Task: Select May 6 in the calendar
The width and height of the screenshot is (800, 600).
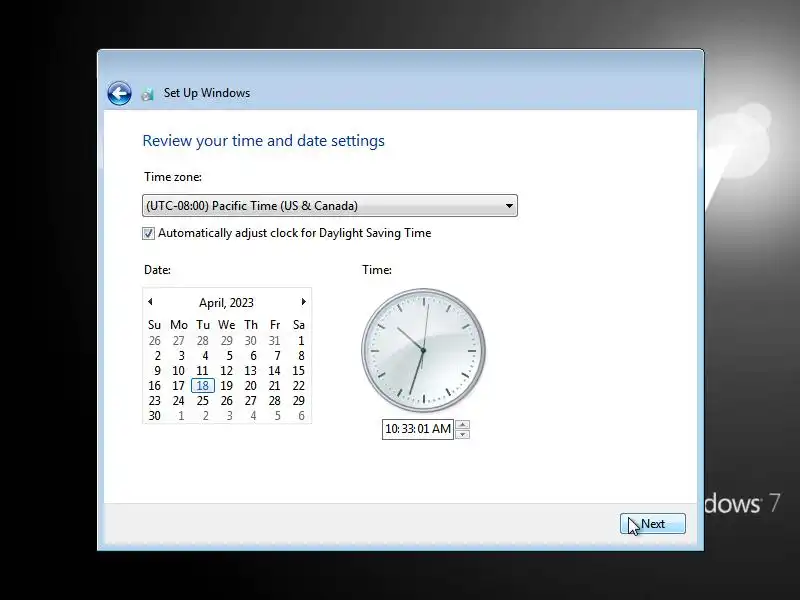Action: pyautogui.click(x=301, y=416)
